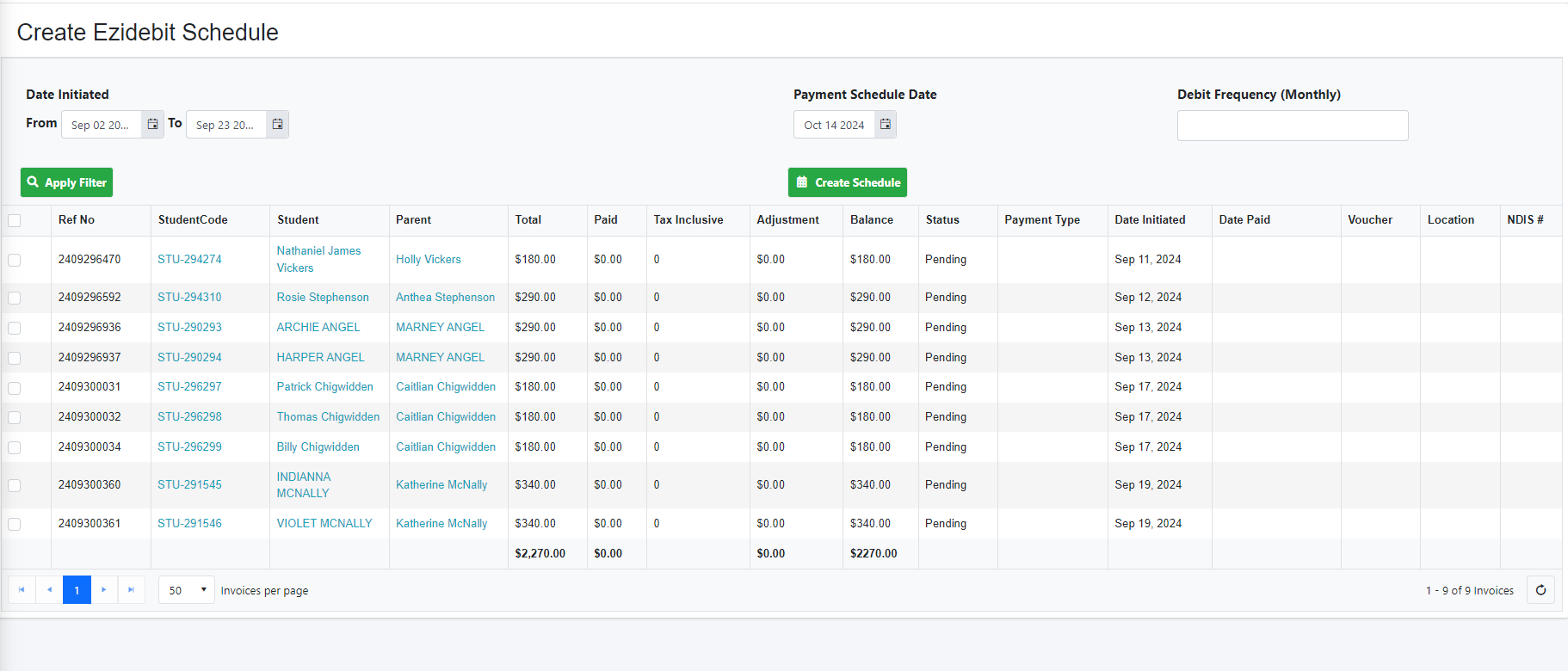
Task: Open the To date calendar picker
Action: [277, 125]
